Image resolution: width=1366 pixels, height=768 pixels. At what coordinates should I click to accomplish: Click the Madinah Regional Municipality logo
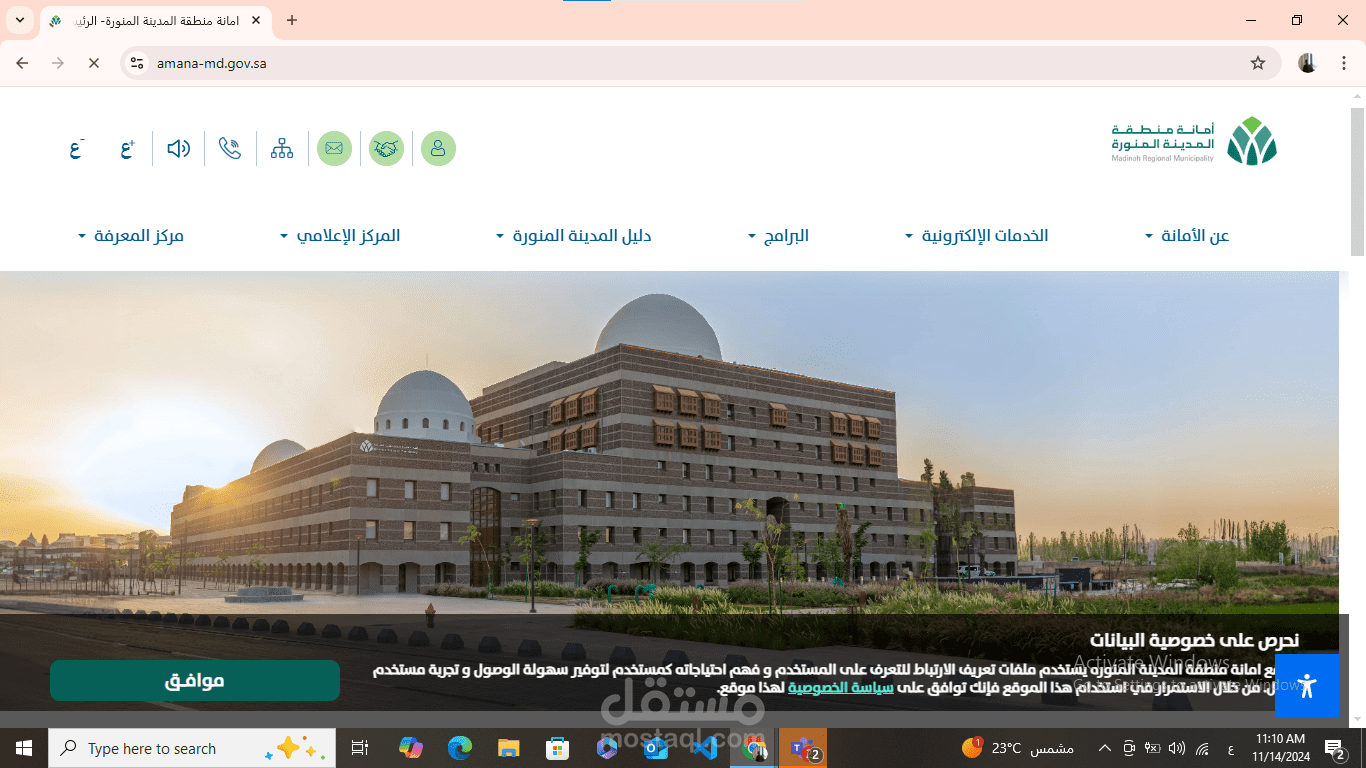tap(1195, 141)
